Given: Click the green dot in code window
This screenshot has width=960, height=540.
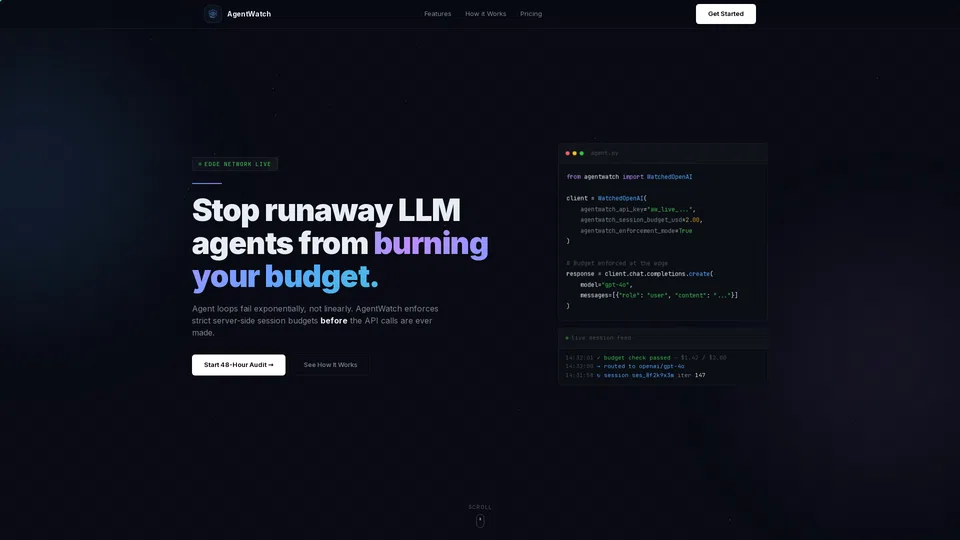Looking at the screenshot, I should pyautogui.click(x=582, y=153).
